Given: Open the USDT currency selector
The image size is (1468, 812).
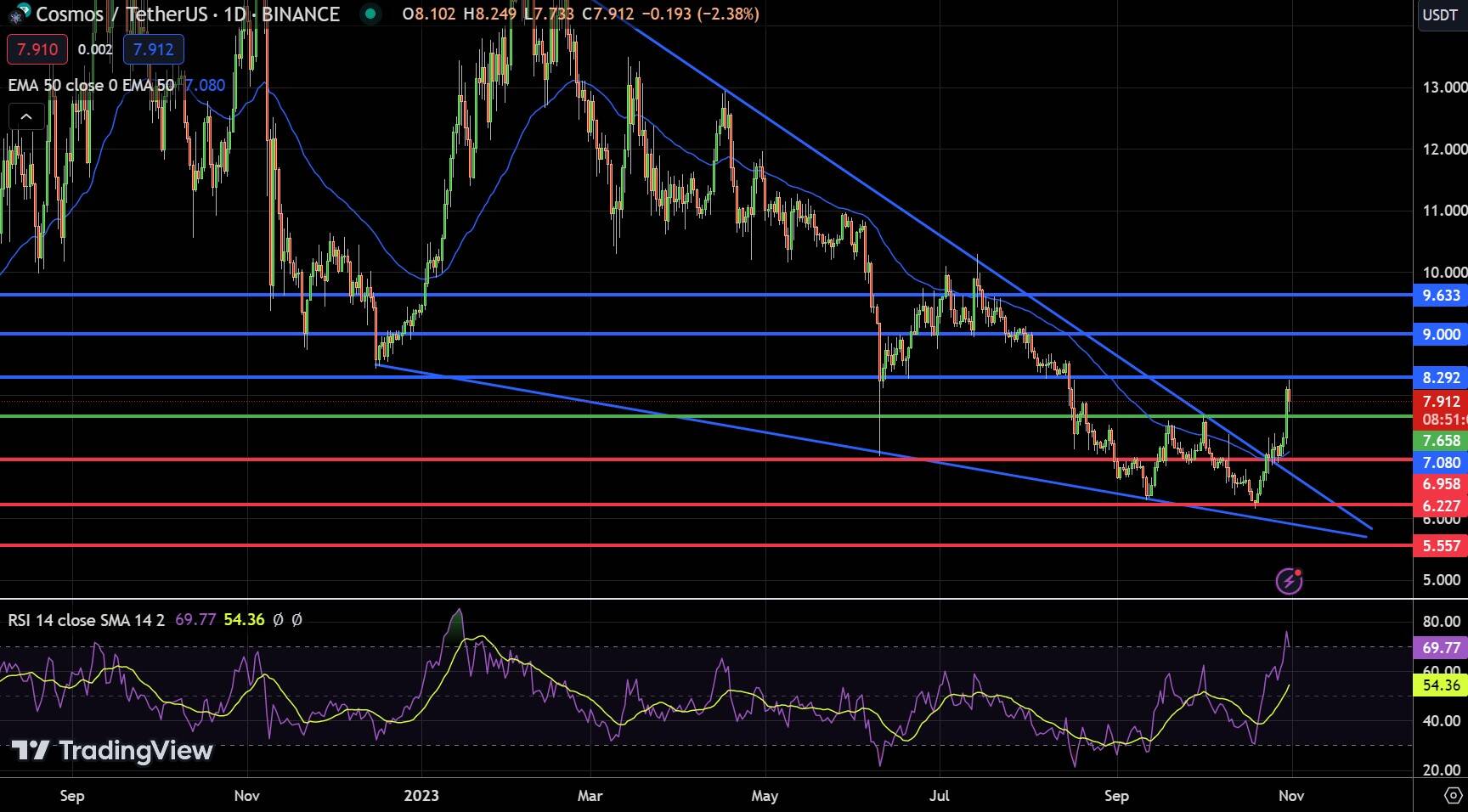Looking at the screenshot, I should (1441, 15).
